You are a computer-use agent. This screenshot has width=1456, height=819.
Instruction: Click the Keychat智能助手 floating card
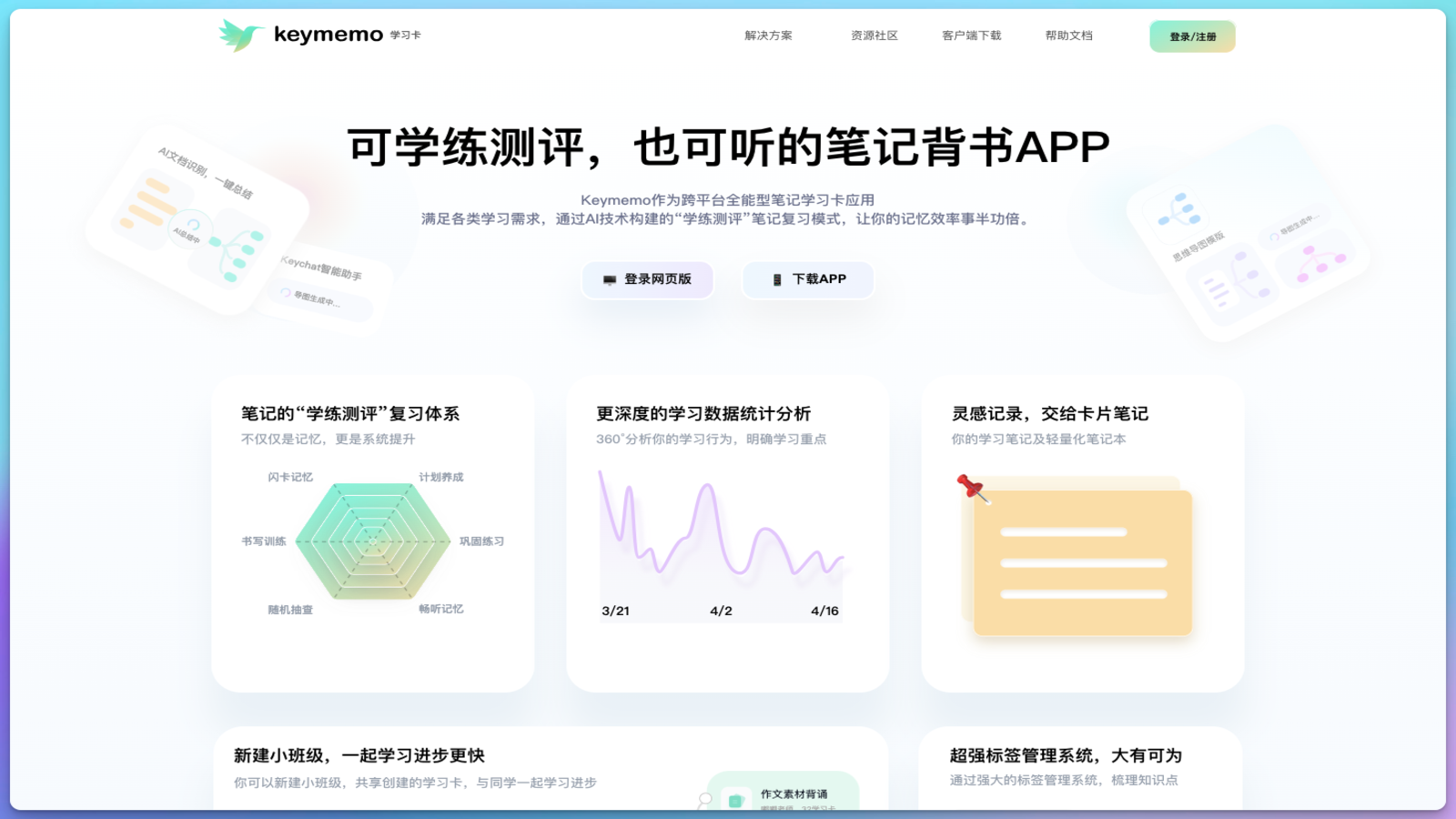324,288
